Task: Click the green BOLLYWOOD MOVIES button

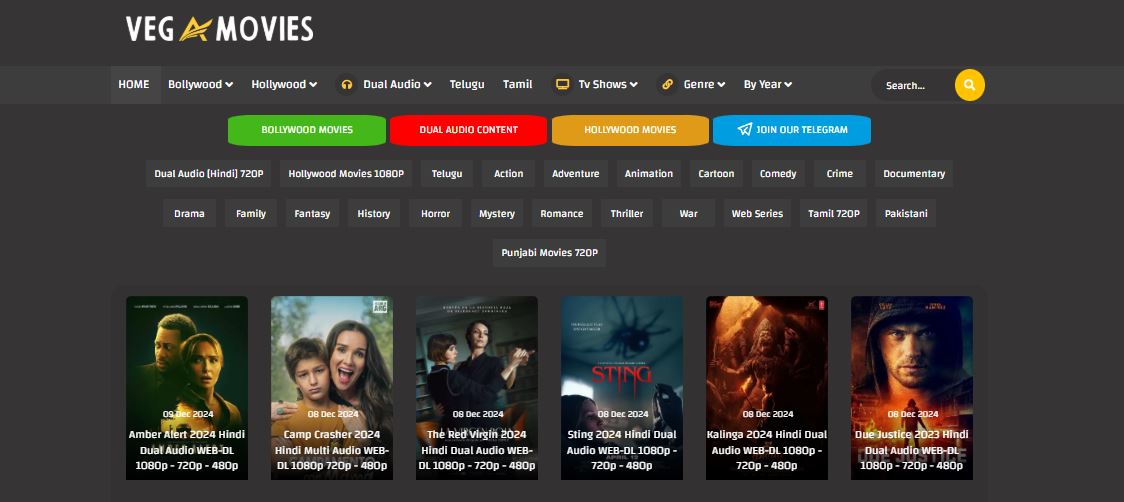Action: (307, 130)
